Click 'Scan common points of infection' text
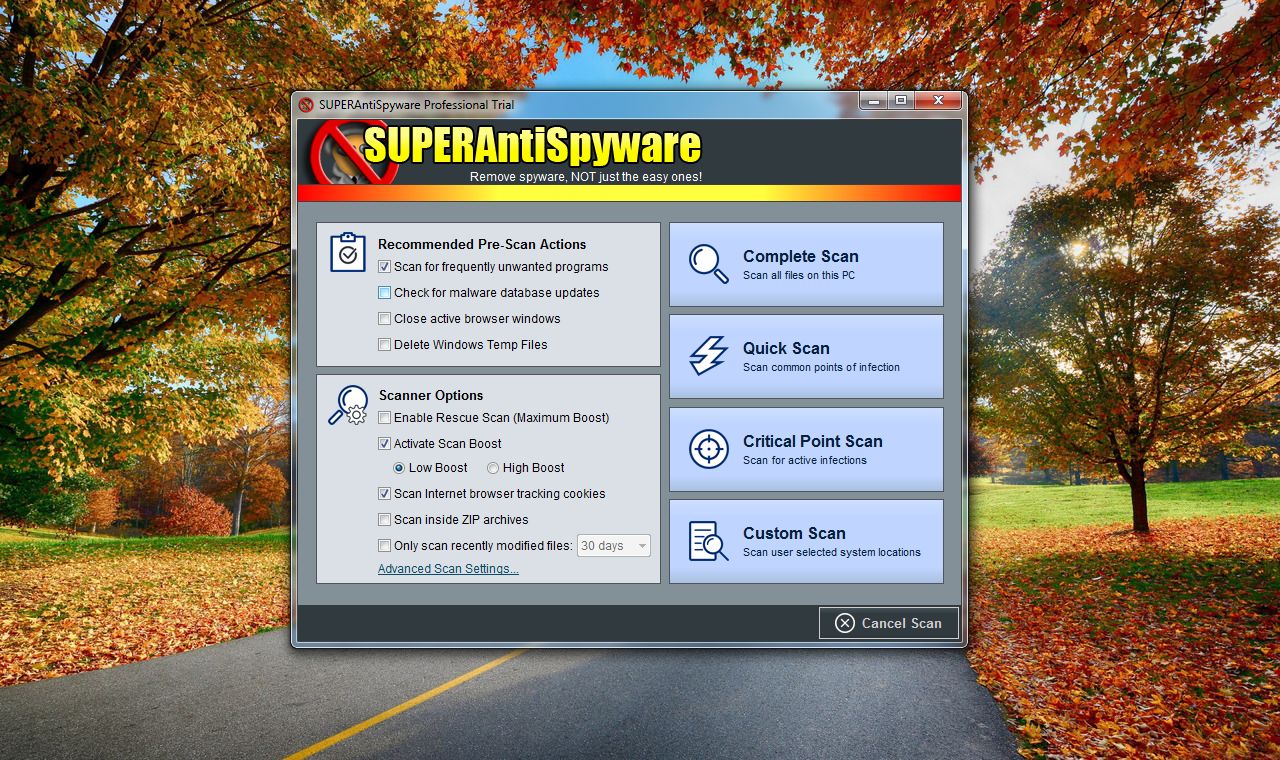 821,368
